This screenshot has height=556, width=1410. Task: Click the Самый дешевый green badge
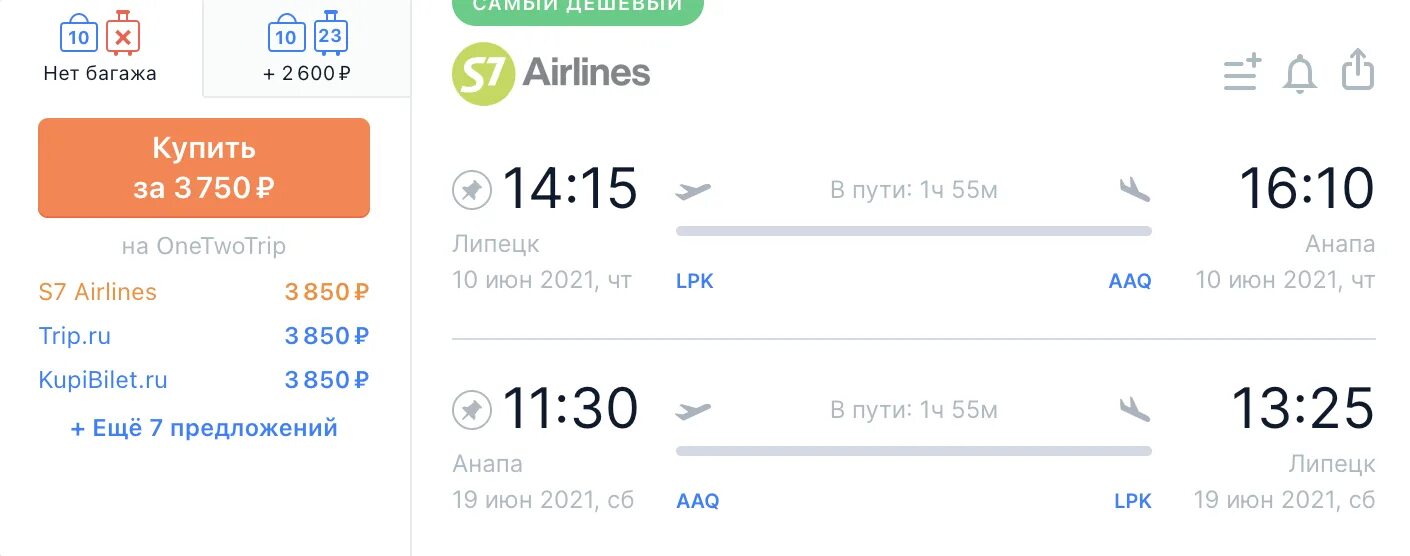tap(578, 7)
